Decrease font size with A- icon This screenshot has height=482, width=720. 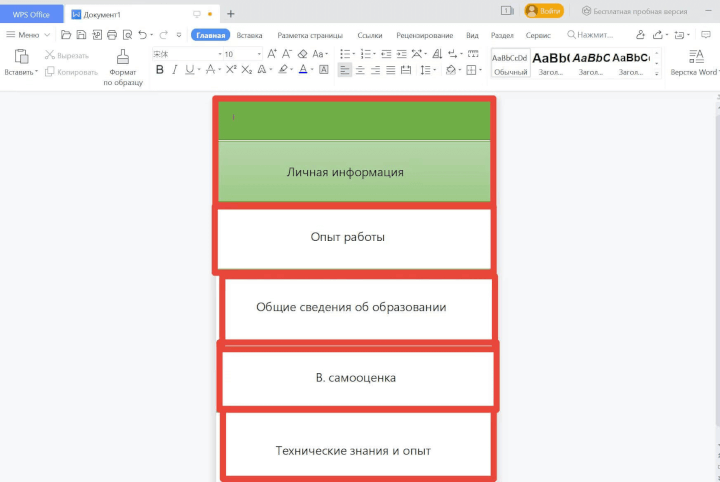point(287,54)
